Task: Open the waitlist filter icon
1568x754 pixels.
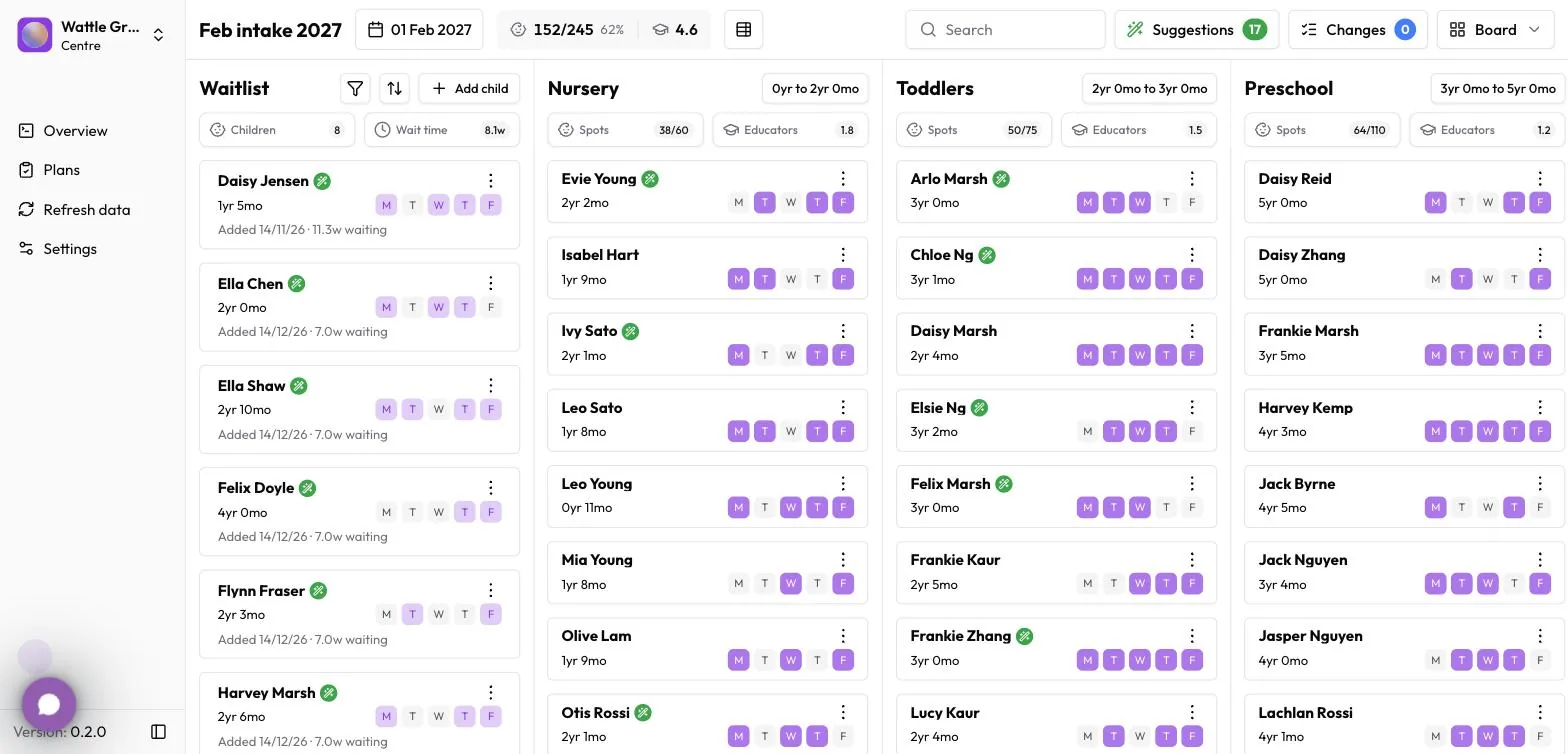Action: 355,88
